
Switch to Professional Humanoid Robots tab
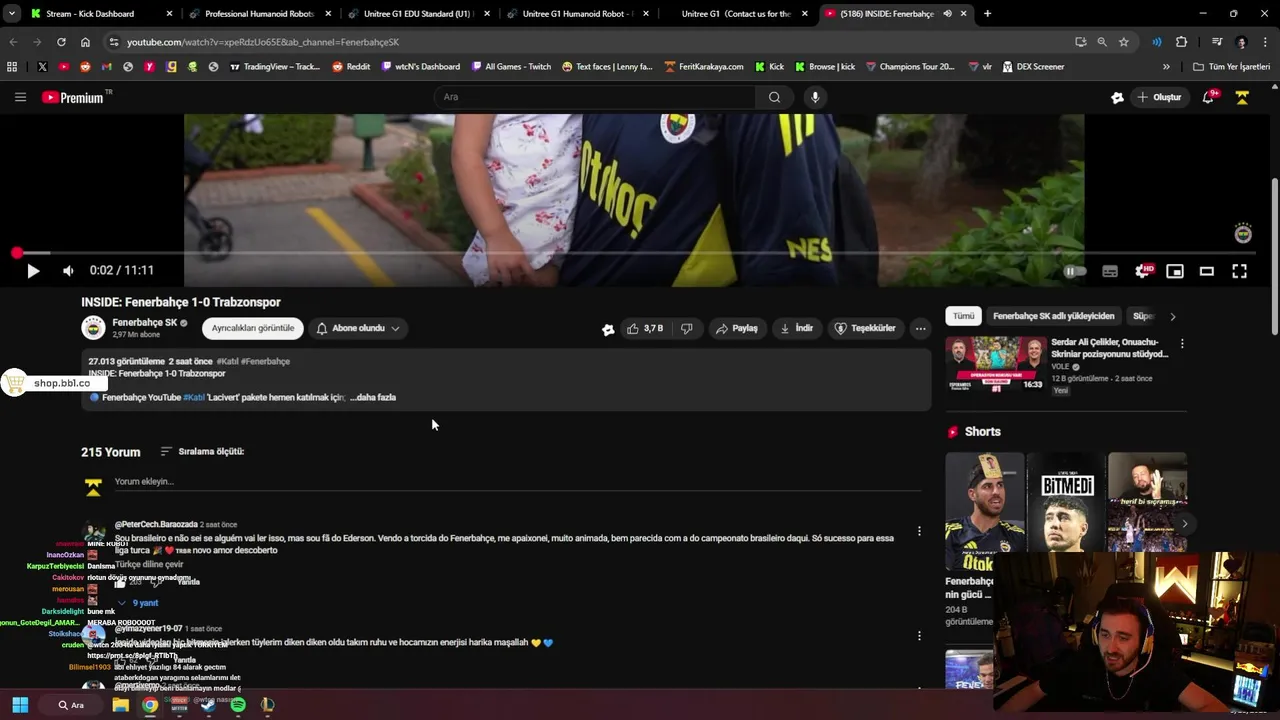[x=259, y=14]
